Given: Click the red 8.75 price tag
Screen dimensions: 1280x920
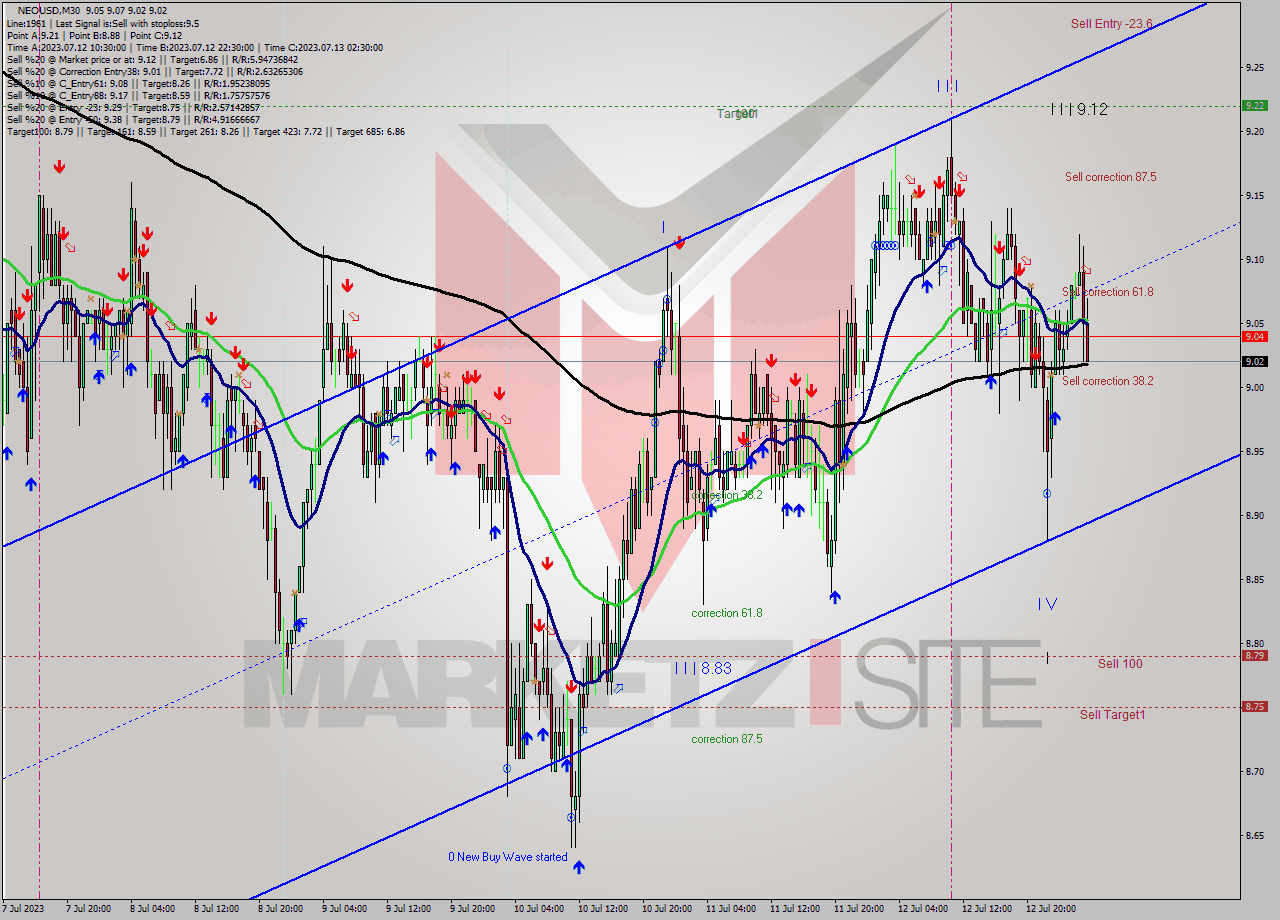Looking at the screenshot, I should tap(1255, 707).
